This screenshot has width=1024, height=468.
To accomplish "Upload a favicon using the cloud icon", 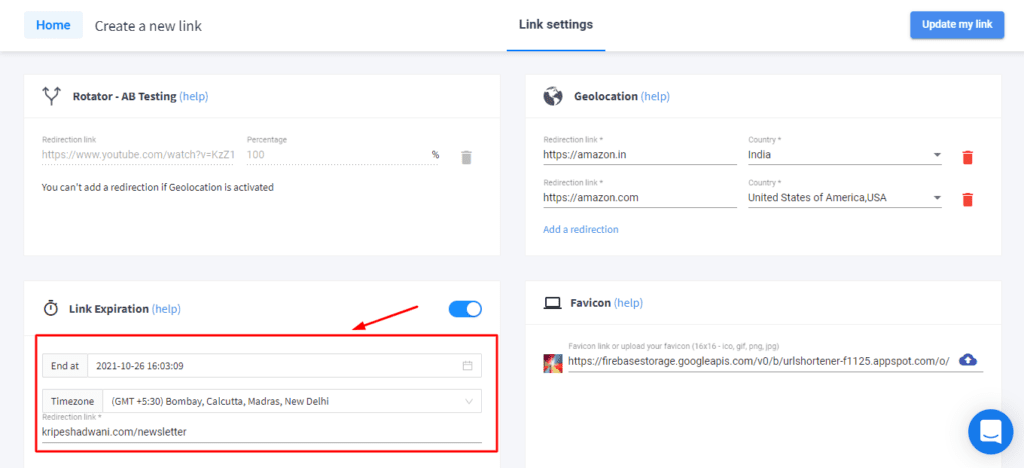I will (968, 360).
